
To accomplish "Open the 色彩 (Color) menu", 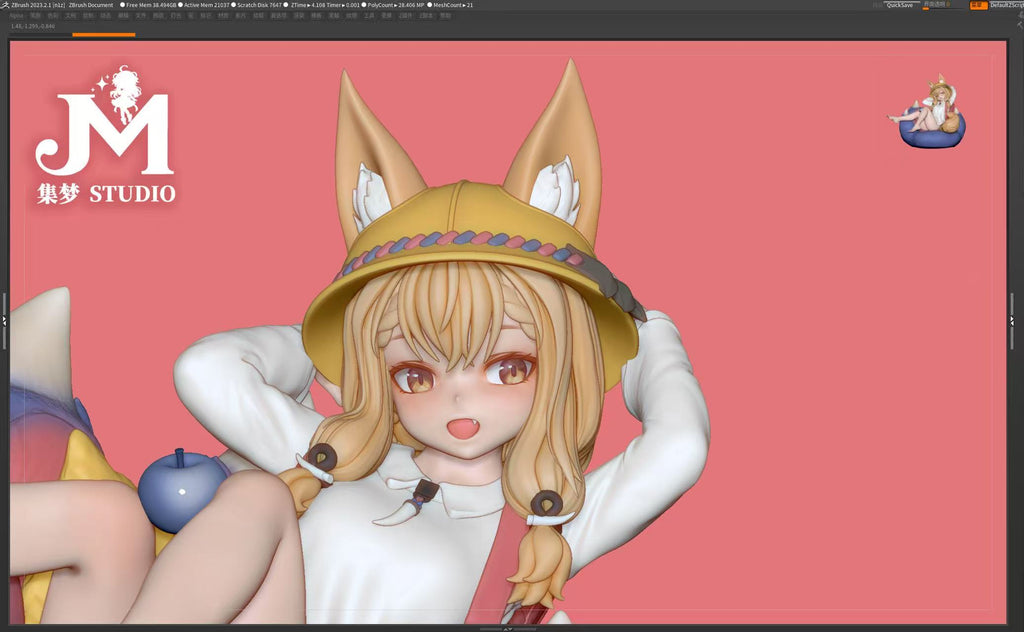I will coord(53,15).
